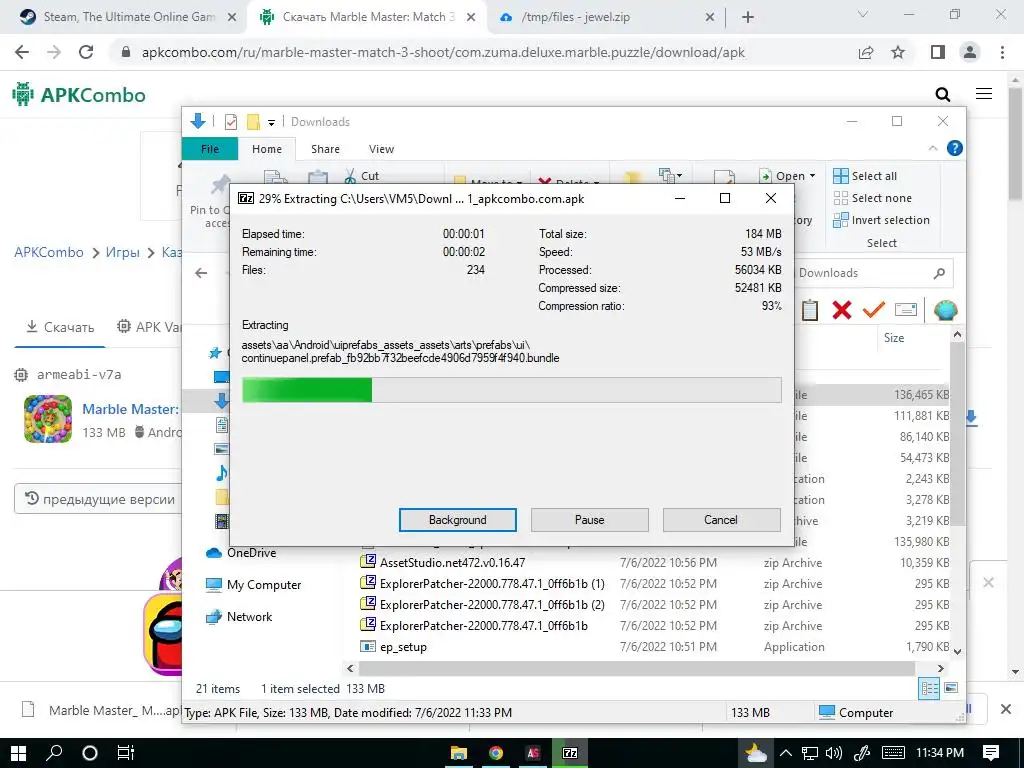Reload the APKCombo page
The width and height of the screenshot is (1024, 768).
click(x=86, y=52)
